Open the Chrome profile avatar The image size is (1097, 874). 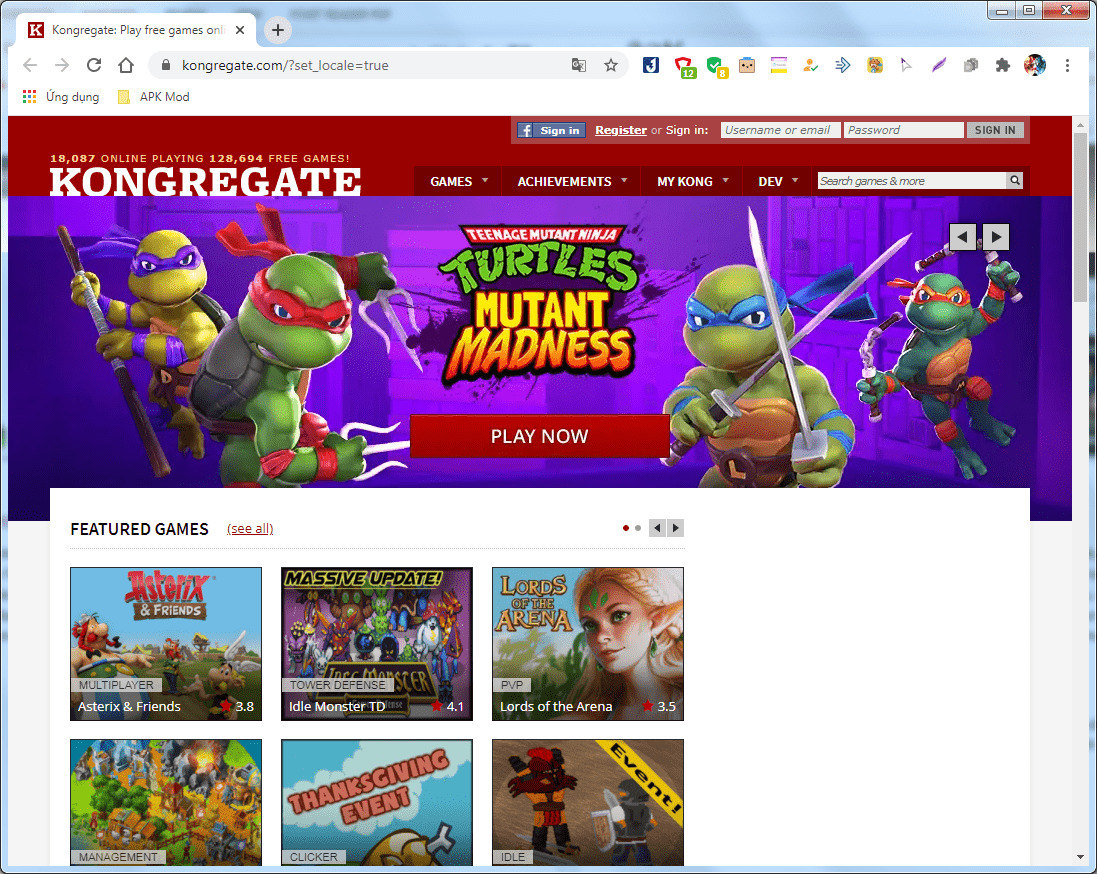[x=1035, y=65]
